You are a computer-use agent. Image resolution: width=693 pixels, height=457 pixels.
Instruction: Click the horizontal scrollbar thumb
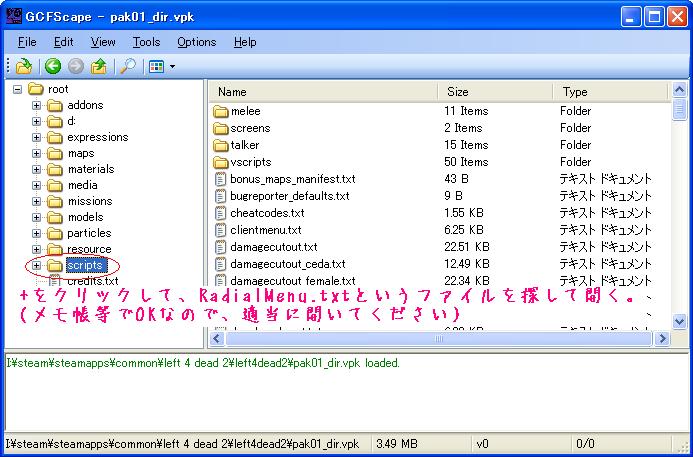[438, 339]
